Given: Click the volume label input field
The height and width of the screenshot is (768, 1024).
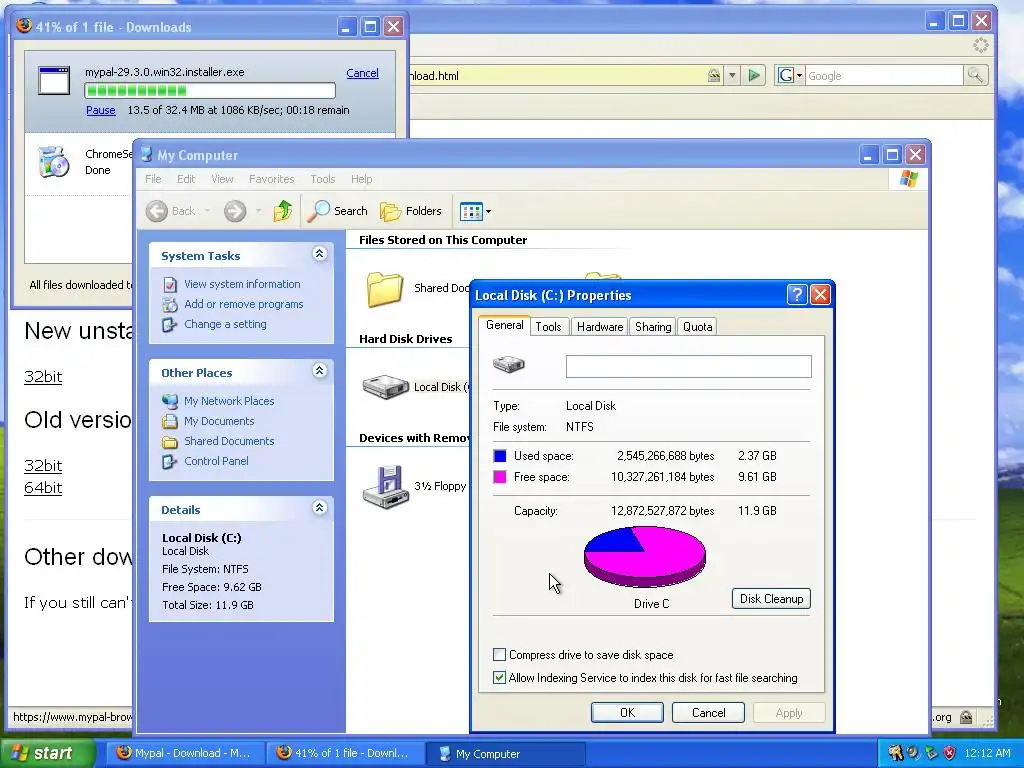Looking at the screenshot, I should (688, 366).
